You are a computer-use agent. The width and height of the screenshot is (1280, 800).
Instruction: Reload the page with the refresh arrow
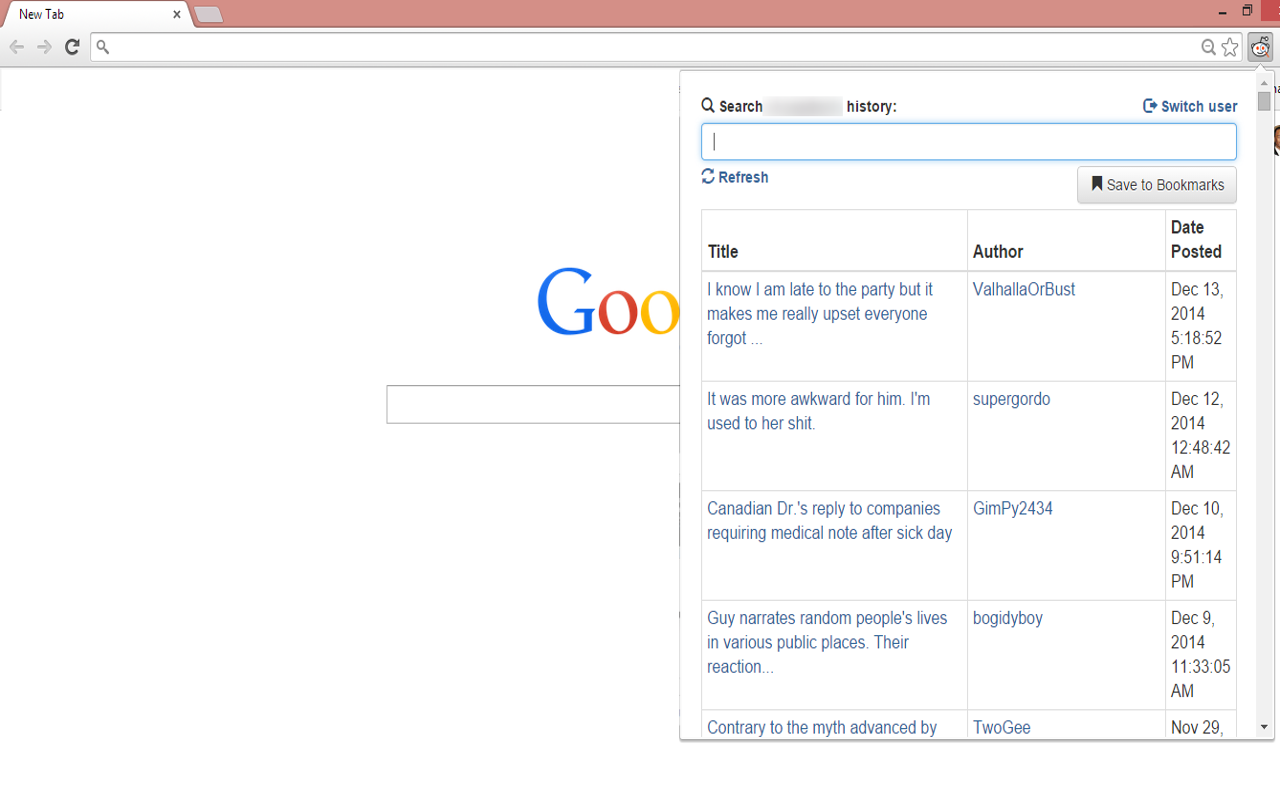point(72,47)
